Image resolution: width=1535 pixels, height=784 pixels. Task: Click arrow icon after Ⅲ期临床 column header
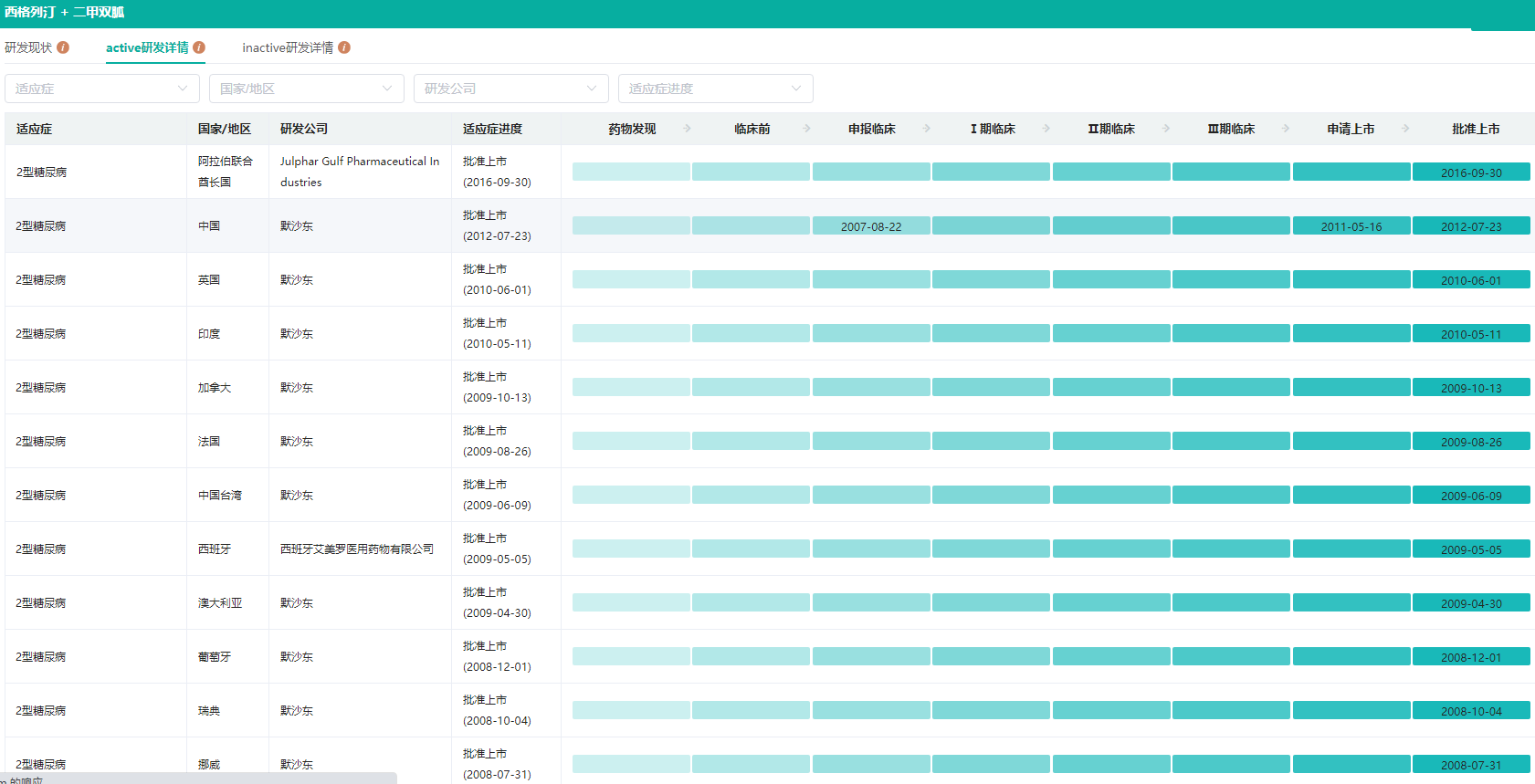pos(1286,129)
